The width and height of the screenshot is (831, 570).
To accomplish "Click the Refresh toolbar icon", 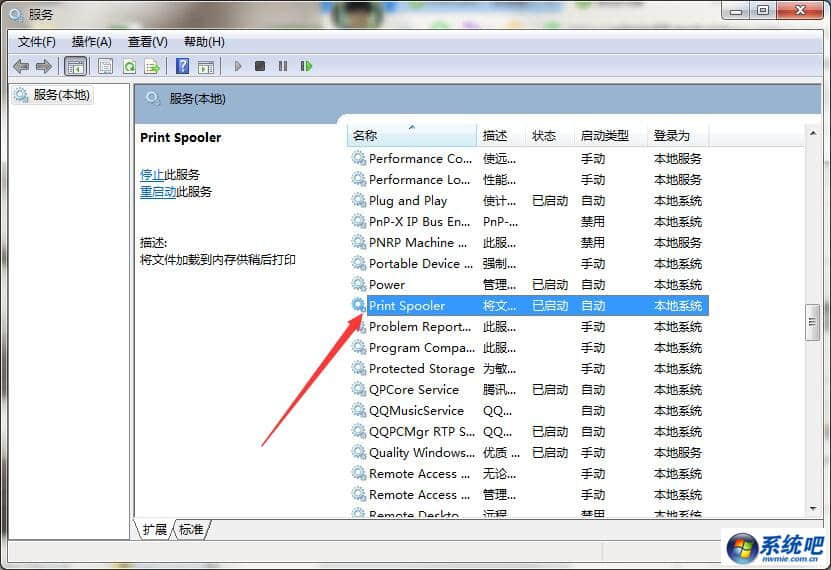I will pyautogui.click(x=129, y=66).
